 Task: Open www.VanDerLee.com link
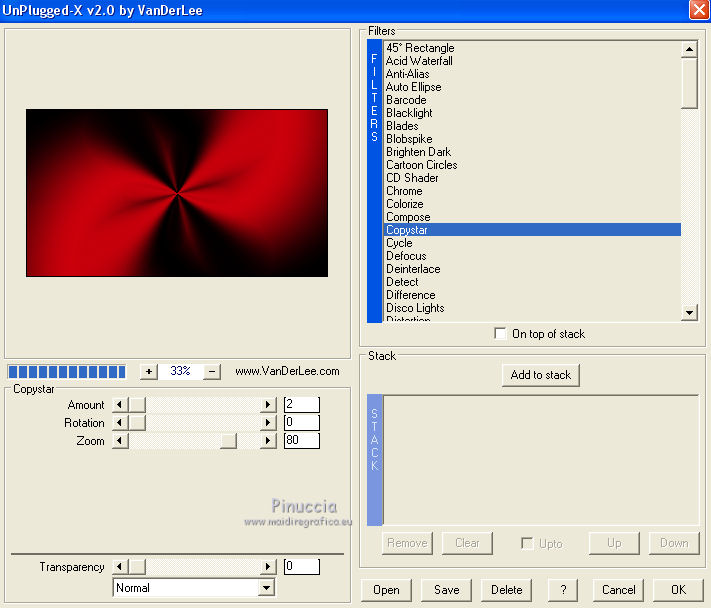[x=287, y=371]
